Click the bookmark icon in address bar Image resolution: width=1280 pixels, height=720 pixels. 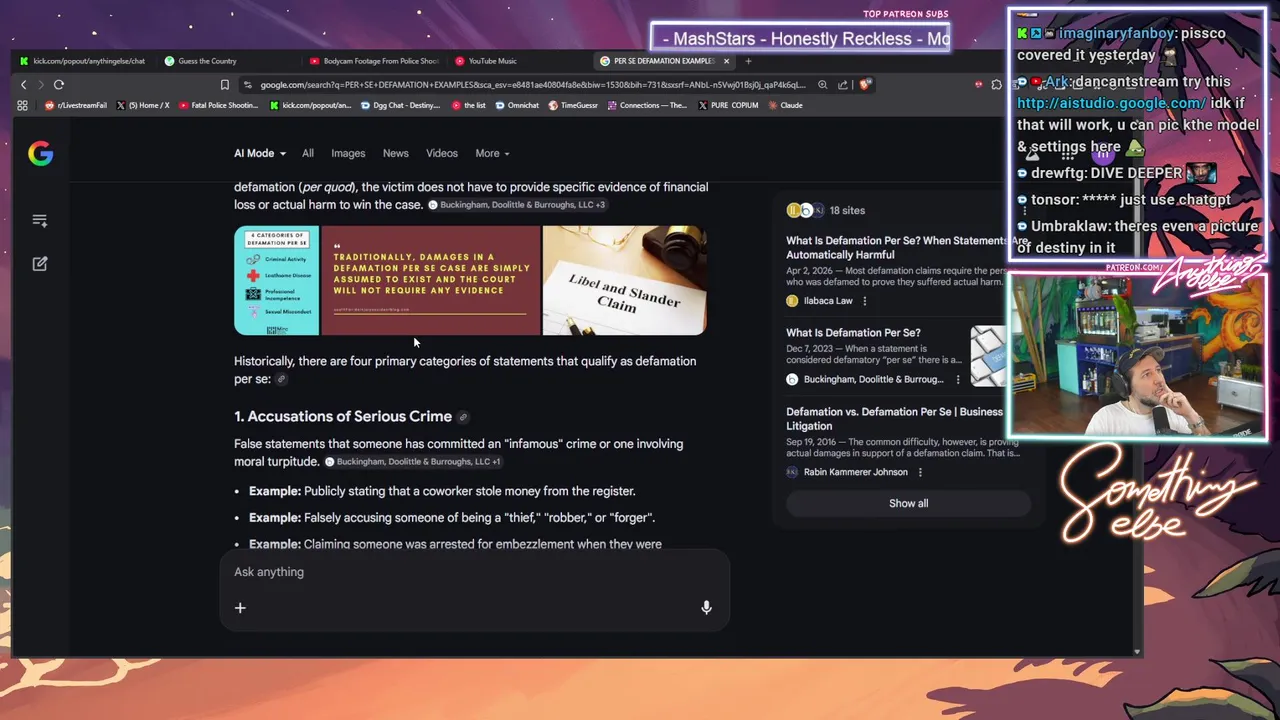225,85
